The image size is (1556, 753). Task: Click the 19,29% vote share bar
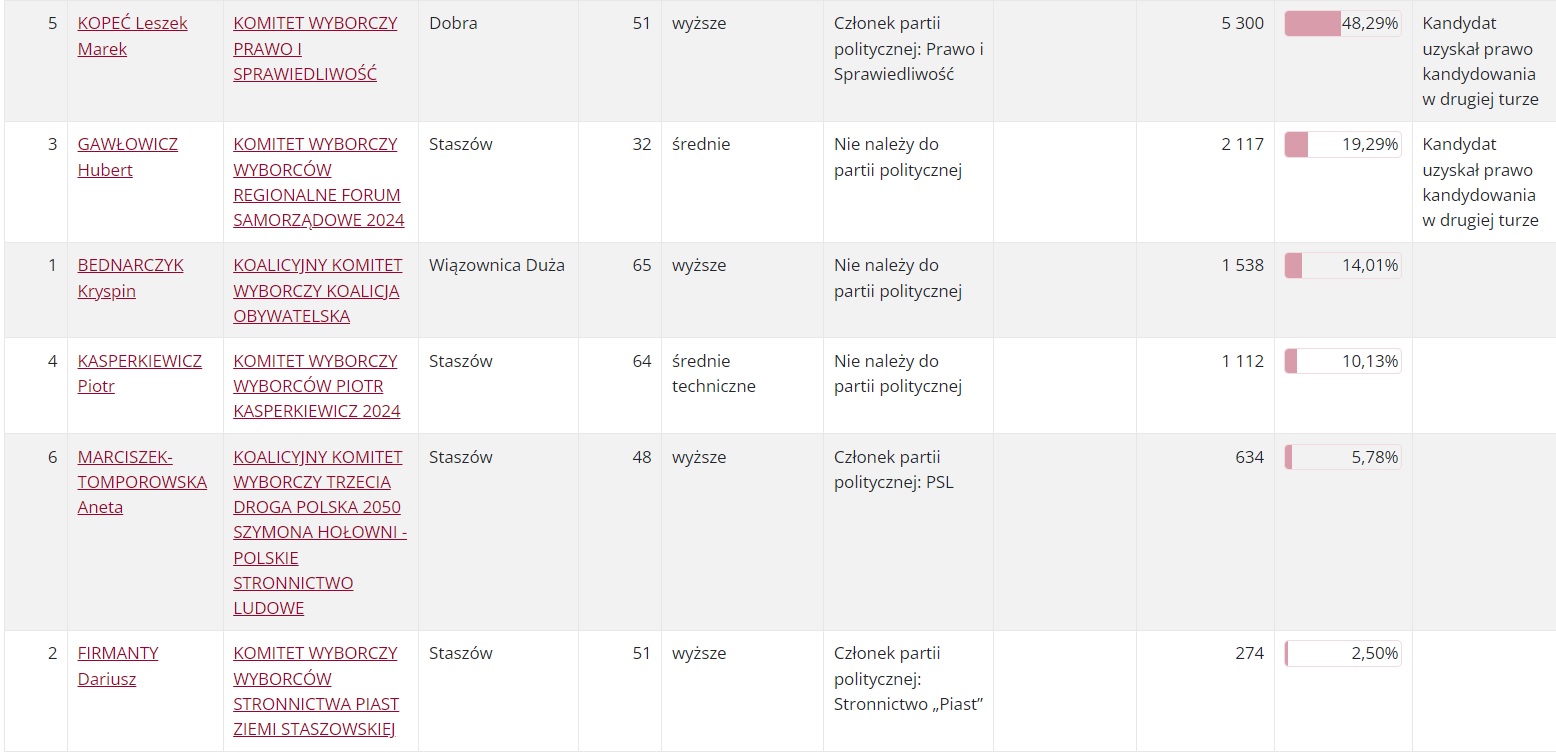tap(1342, 144)
